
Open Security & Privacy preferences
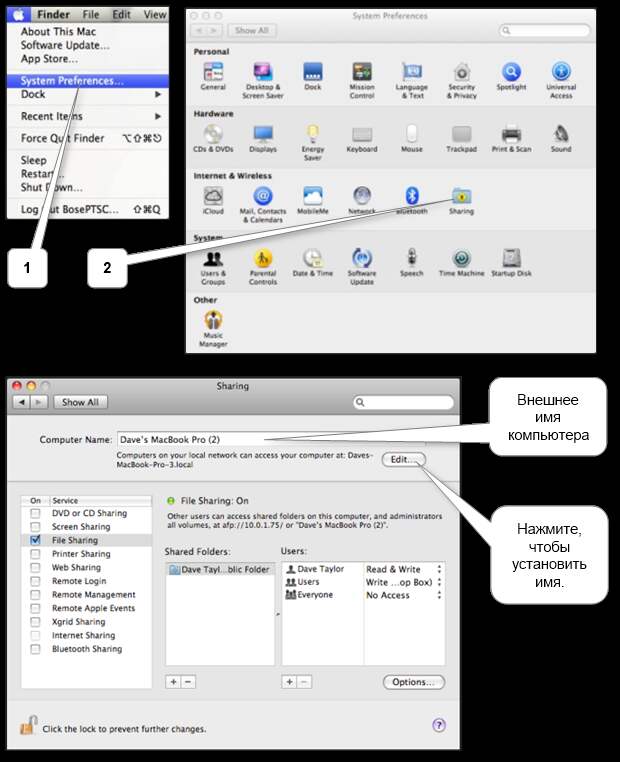tap(462, 72)
